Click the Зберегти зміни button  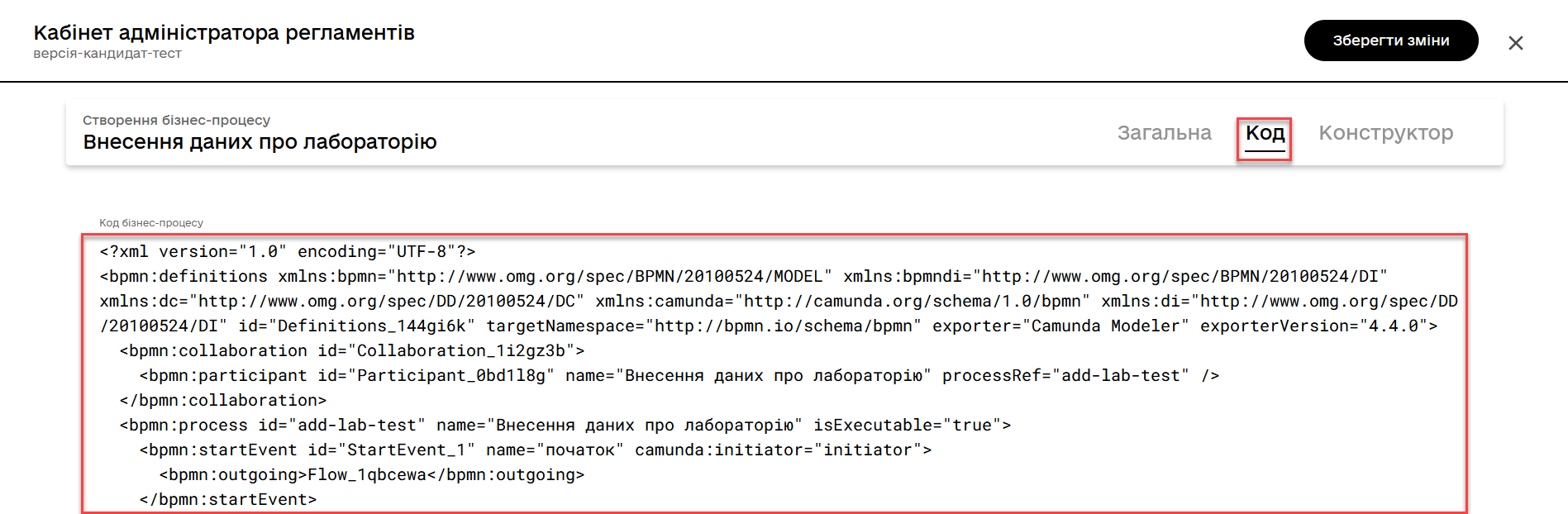click(1391, 40)
